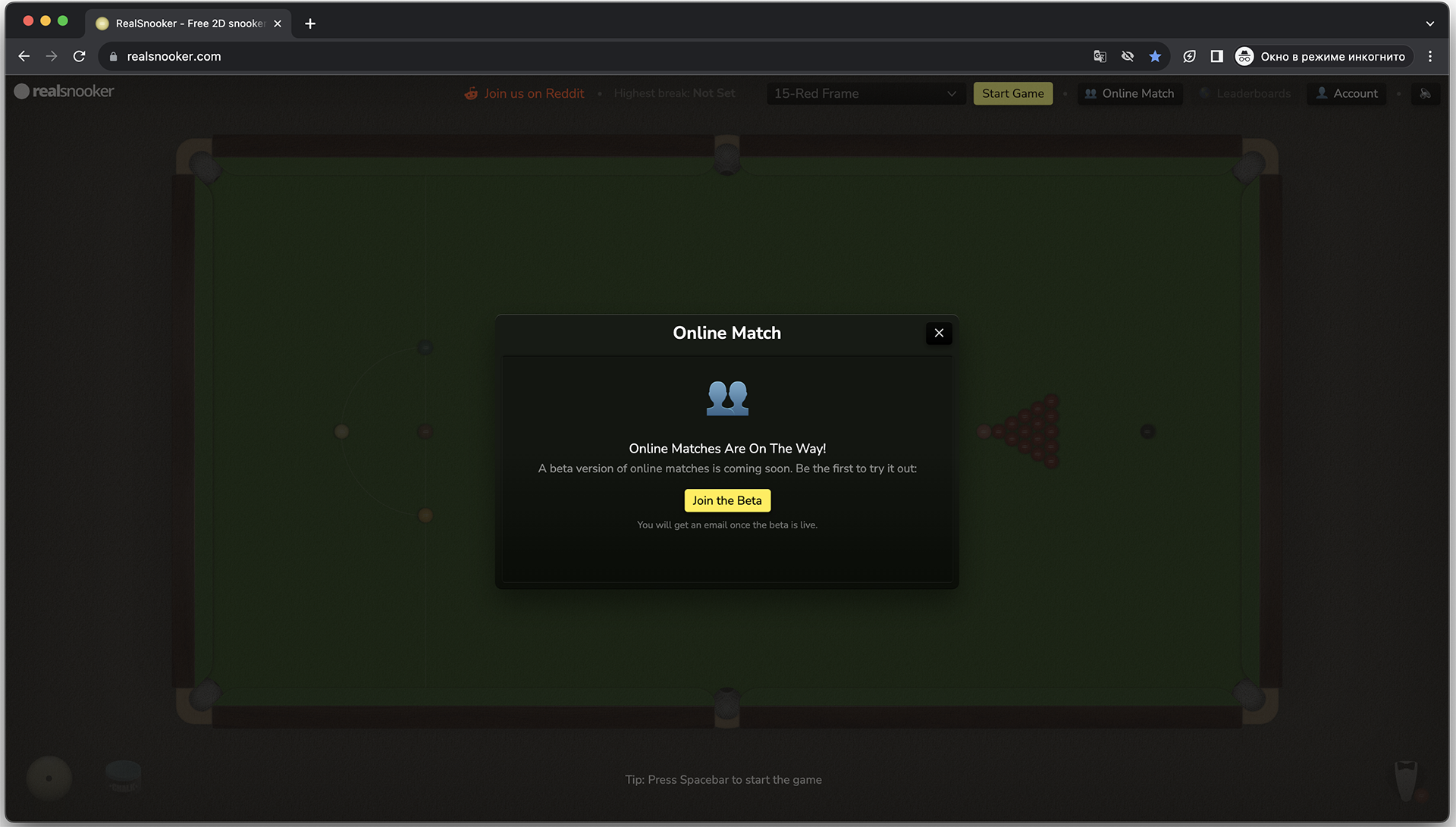This screenshot has height=827, width=1456.
Task: Expand the game mode options dropdown
Action: coord(863,93)
